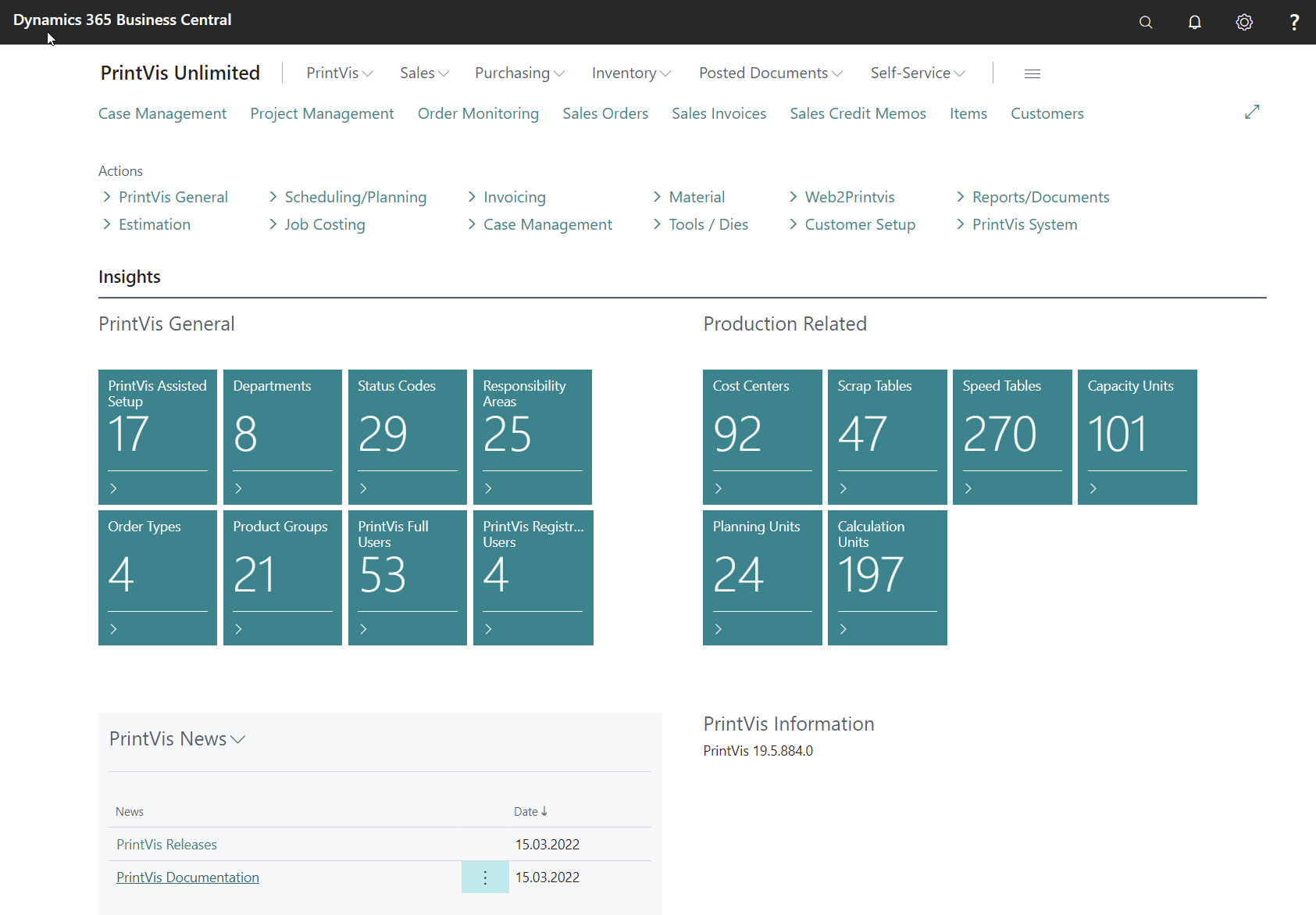Expand the Material actions group
This screenshot has height=915, width=1316.
tap(689, 197)
